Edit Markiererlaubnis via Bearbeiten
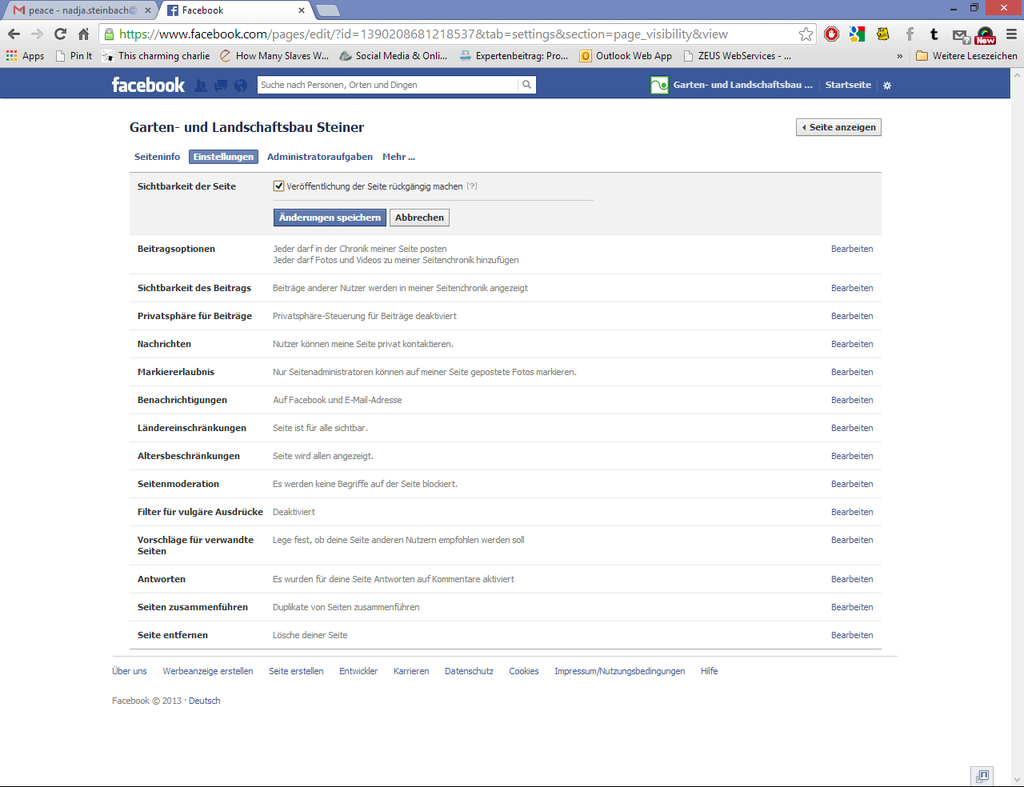 (x=852, y=372)
